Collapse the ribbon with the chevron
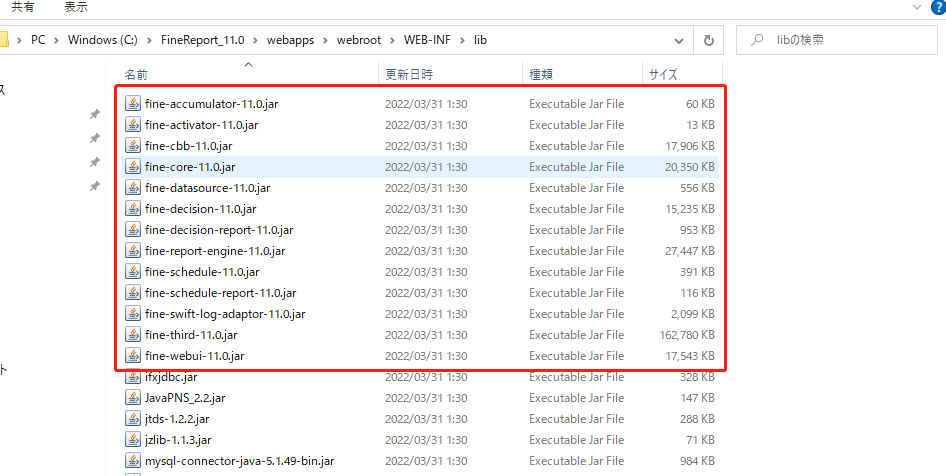 (x=917, y=7)
